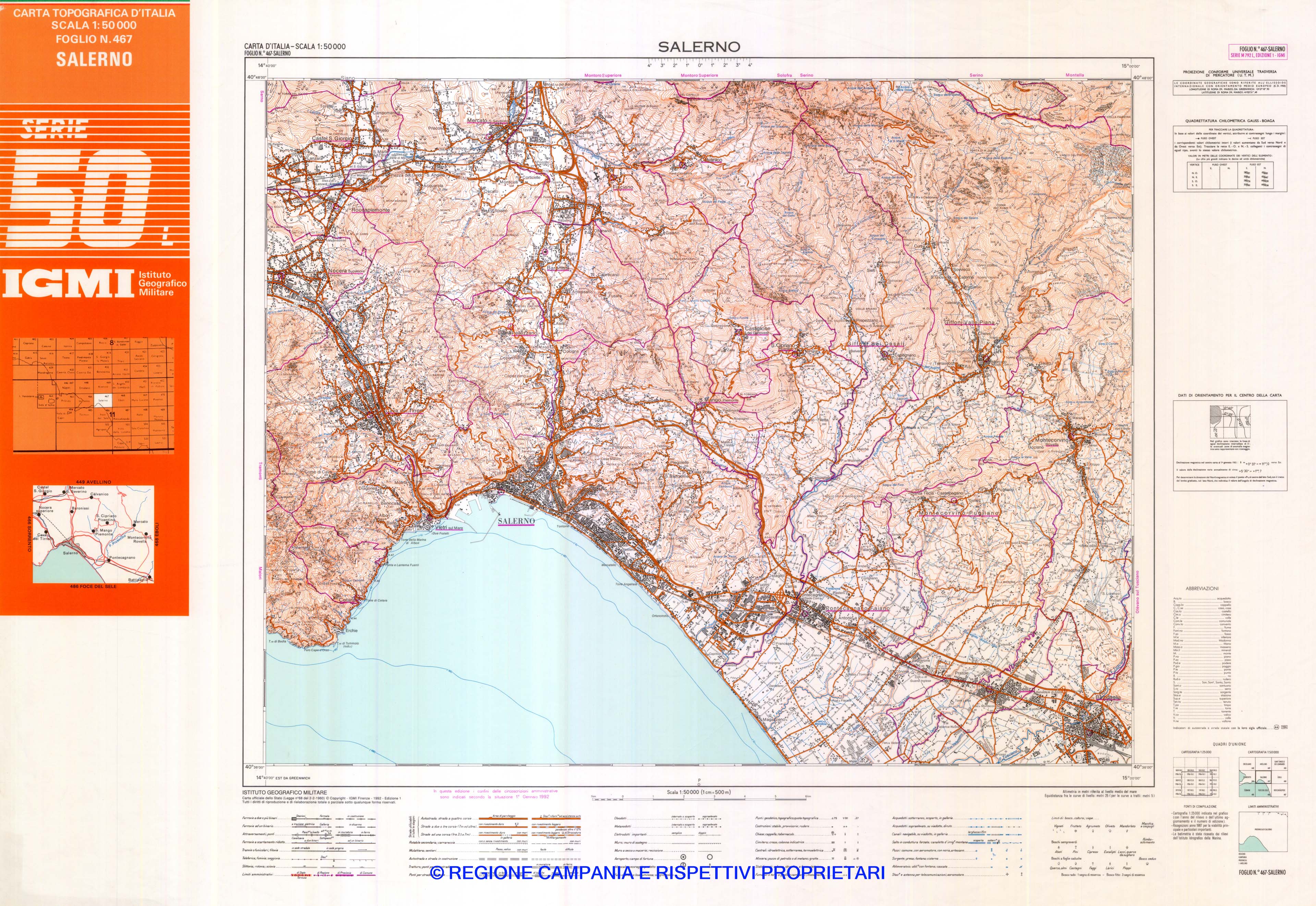Viewport: 1316px width, 906px height.
Task: Select '14°40'00'' EST DA GREENWICH' below the map
Action: (x=283, y=778)
